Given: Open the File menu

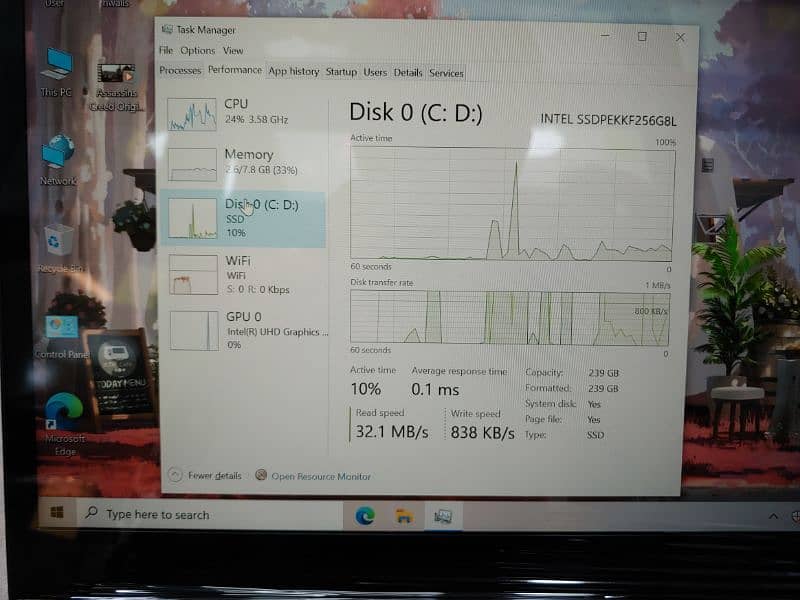Looking at the screenshot, I should tap(165, 50).
